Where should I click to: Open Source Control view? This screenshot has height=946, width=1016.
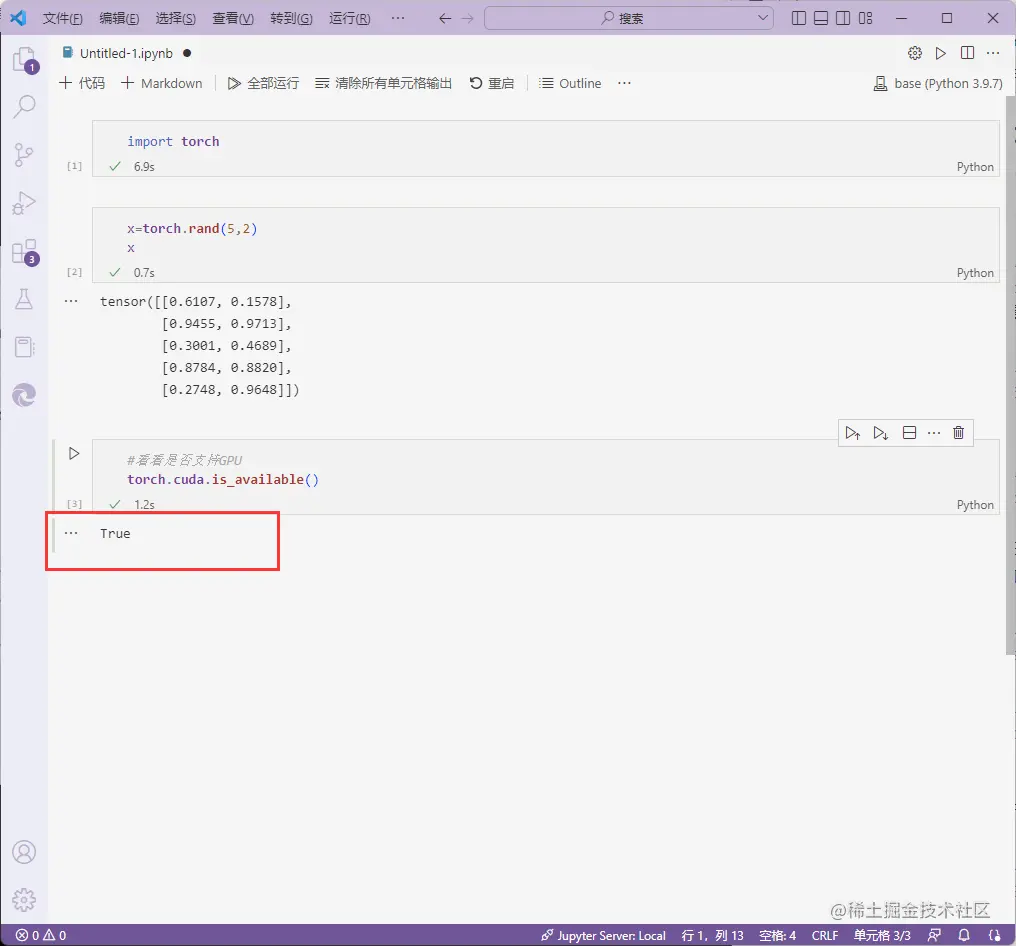(24, 155)
